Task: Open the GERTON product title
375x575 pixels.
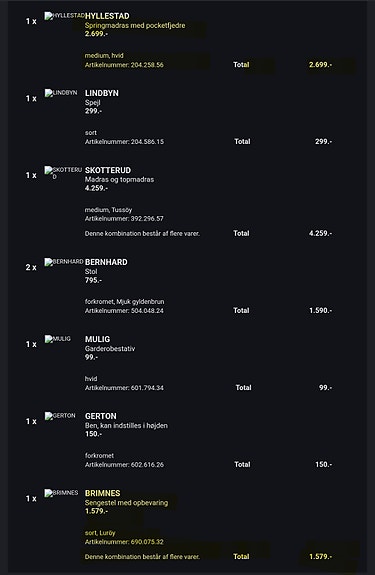Action: point(101,416)
